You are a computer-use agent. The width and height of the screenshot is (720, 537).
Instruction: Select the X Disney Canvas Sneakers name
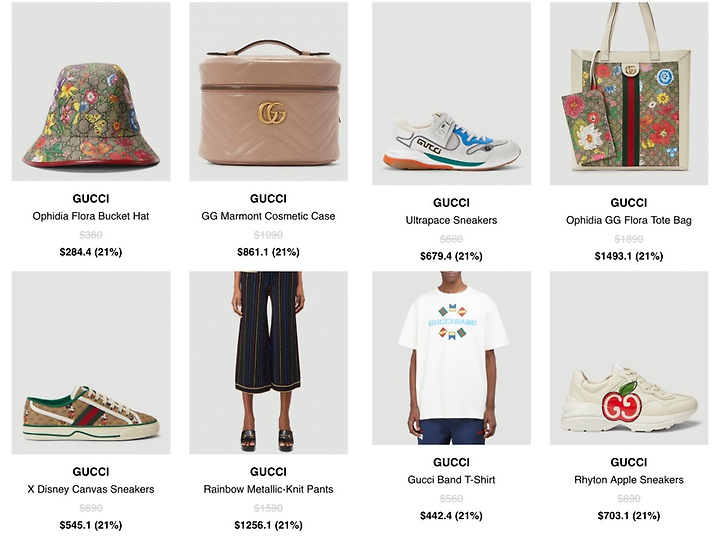[91, 489]
